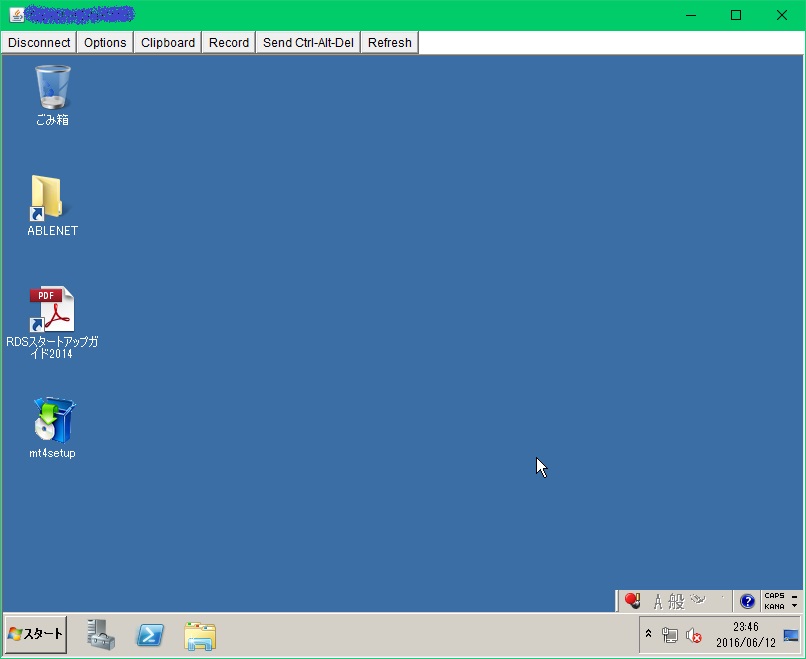Select the RDSスタートアップガイド2014 PDF shortcut
Screen dimensions: 806x659
point(52,322)
